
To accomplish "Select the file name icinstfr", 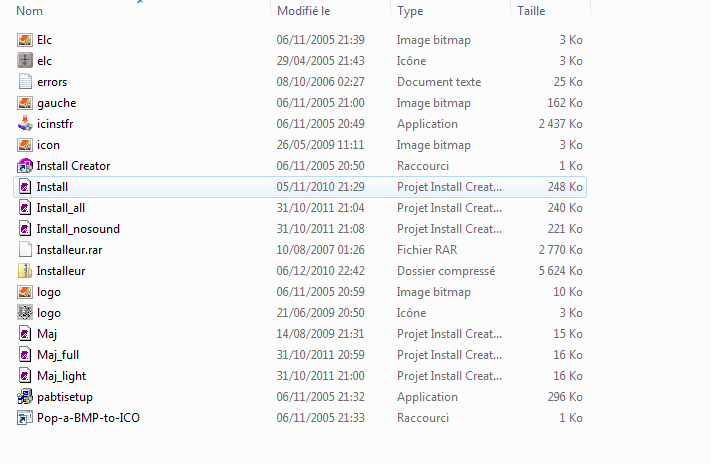I will (x=55, y=124).
